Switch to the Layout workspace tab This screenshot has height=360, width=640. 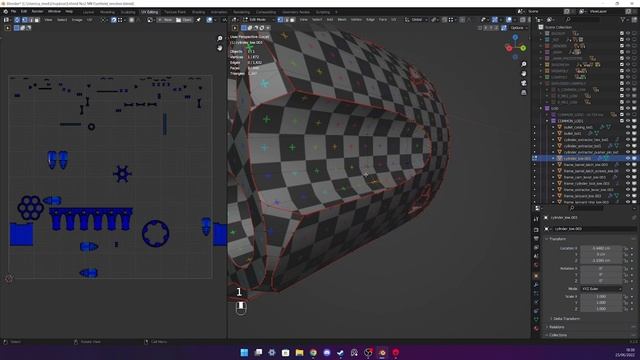(x=88, y=12)
